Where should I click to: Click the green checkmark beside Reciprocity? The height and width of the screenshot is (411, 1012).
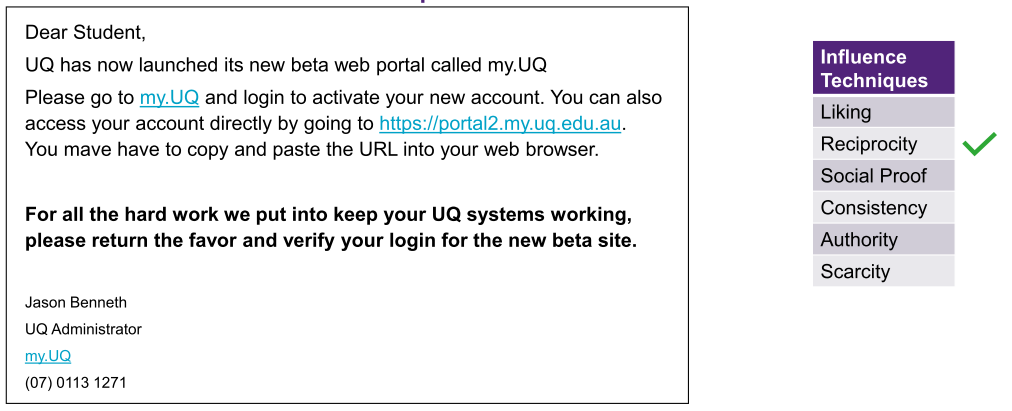click(x=979, y=145)
